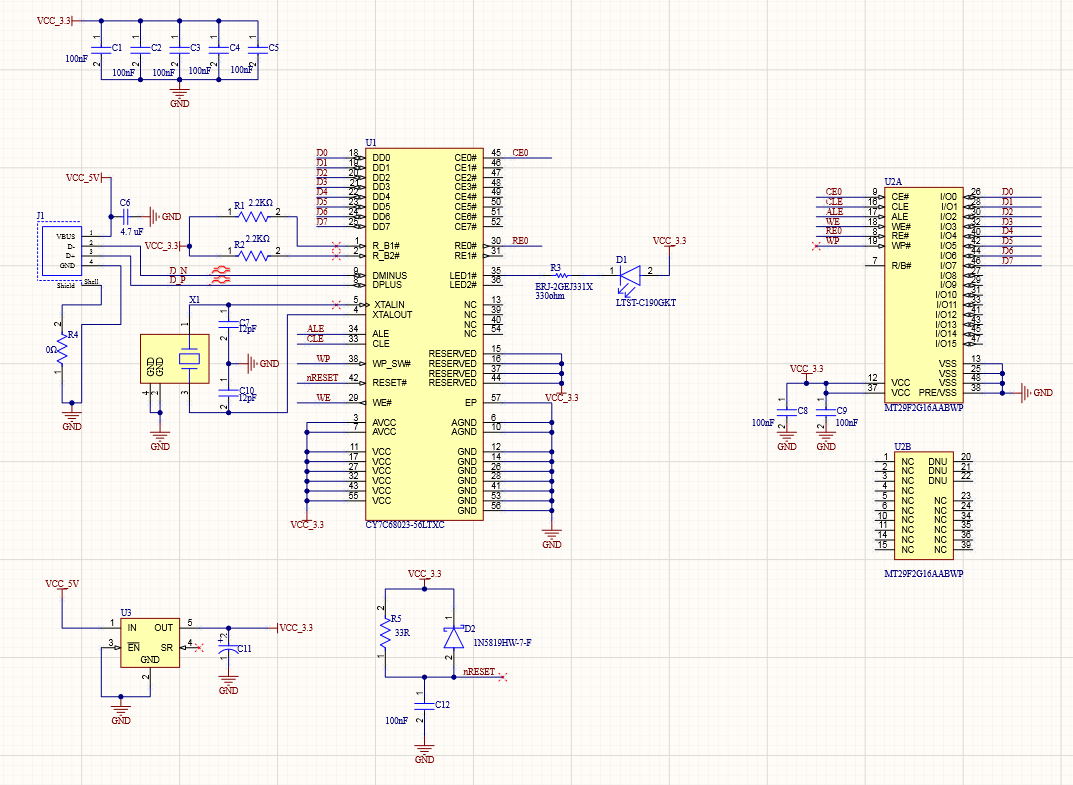Select the Schottky diode D2 1N5819HW-7-F

point(452,637)
